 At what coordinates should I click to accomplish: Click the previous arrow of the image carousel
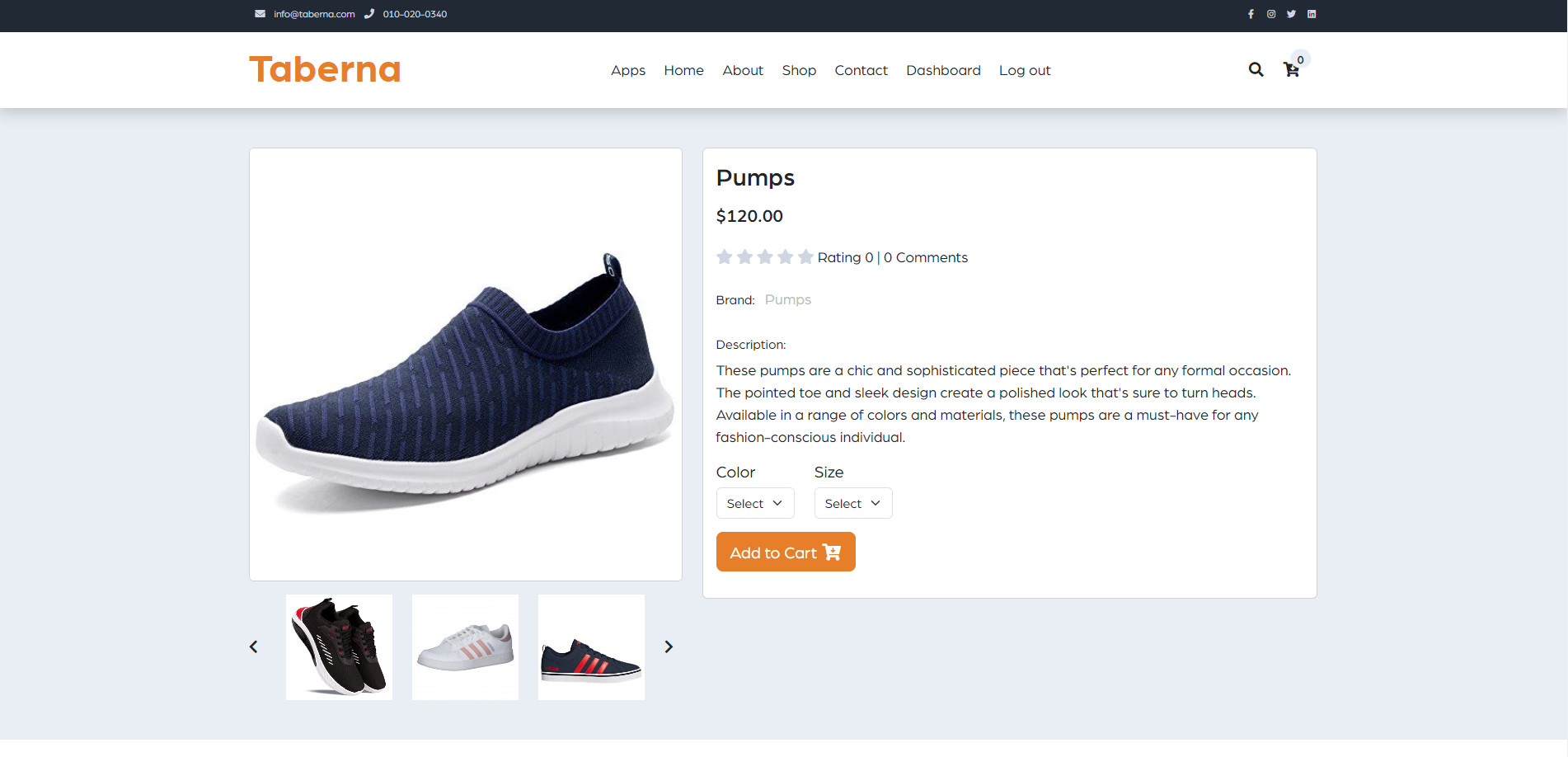[x=253, y=647]
